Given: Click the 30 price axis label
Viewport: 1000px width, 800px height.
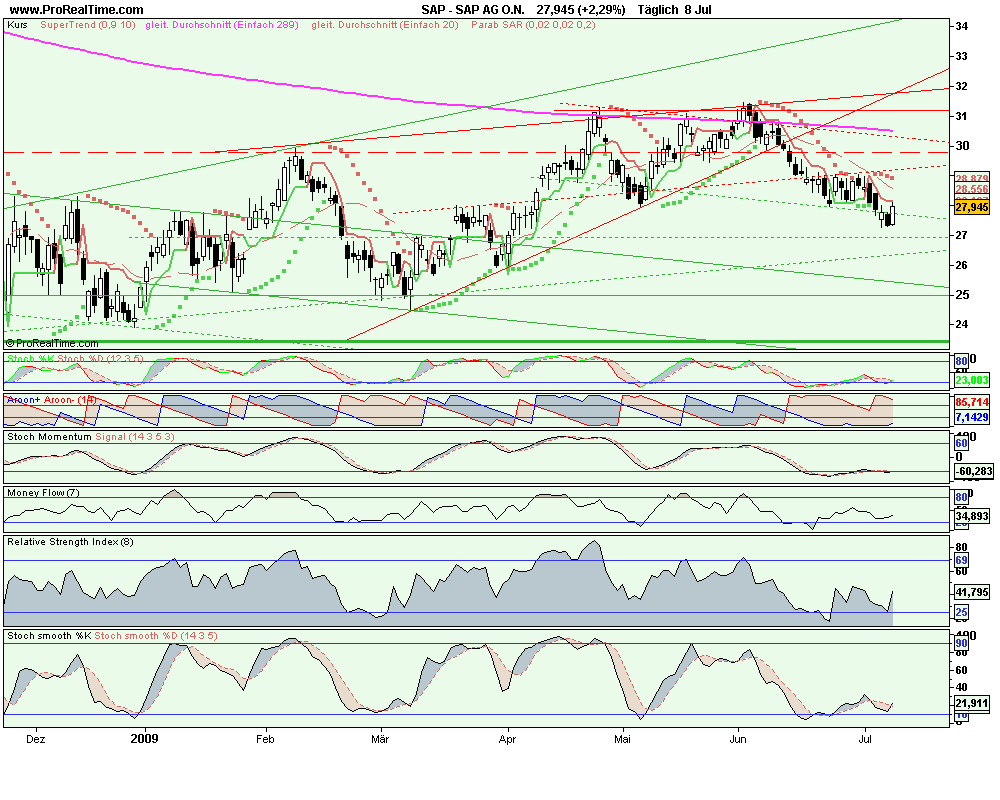Looking at the screenshot, I should point(962,146).
